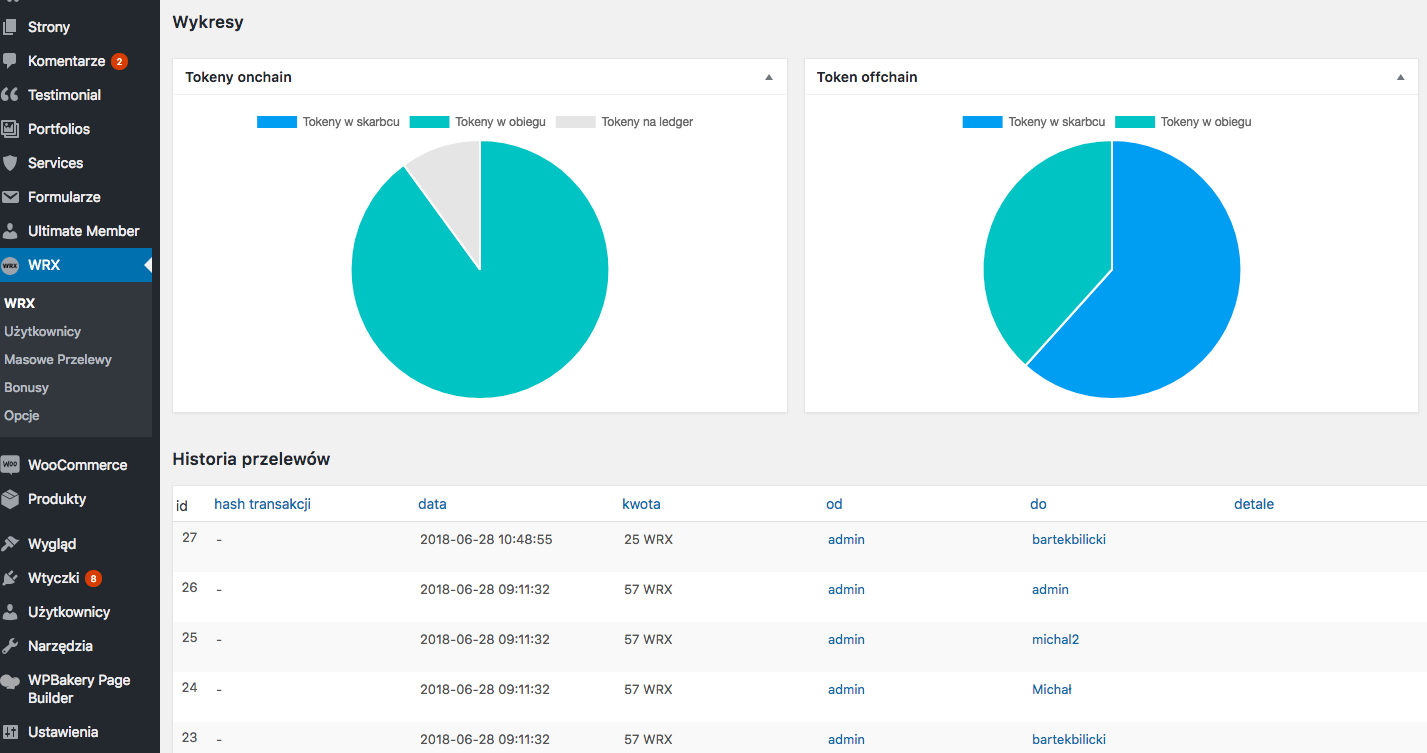This screenshot has height=753, width=1427.
Task: Open admin sender link in row 25
Action: click(x=846, y=639)
